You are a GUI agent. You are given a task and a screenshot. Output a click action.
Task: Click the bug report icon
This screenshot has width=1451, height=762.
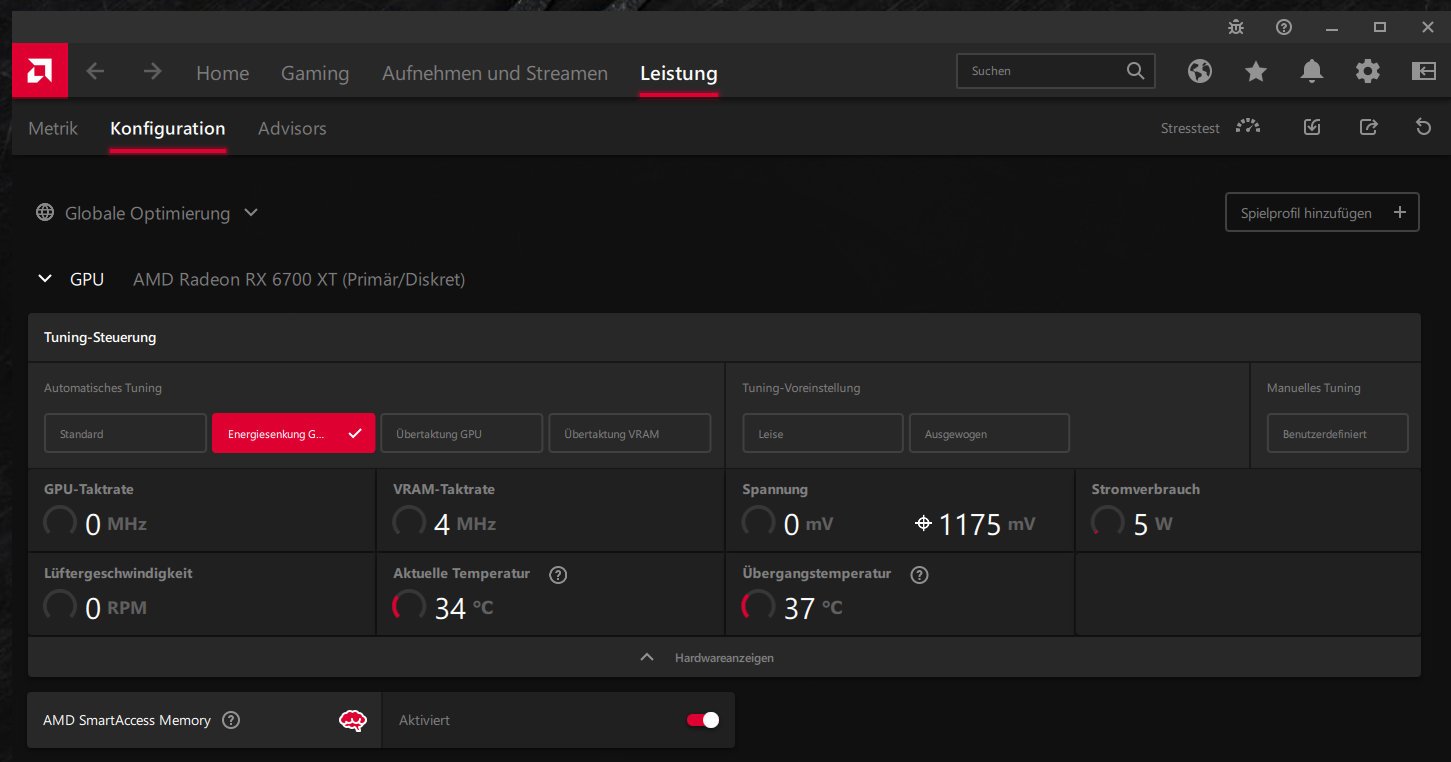[1236, 27]
